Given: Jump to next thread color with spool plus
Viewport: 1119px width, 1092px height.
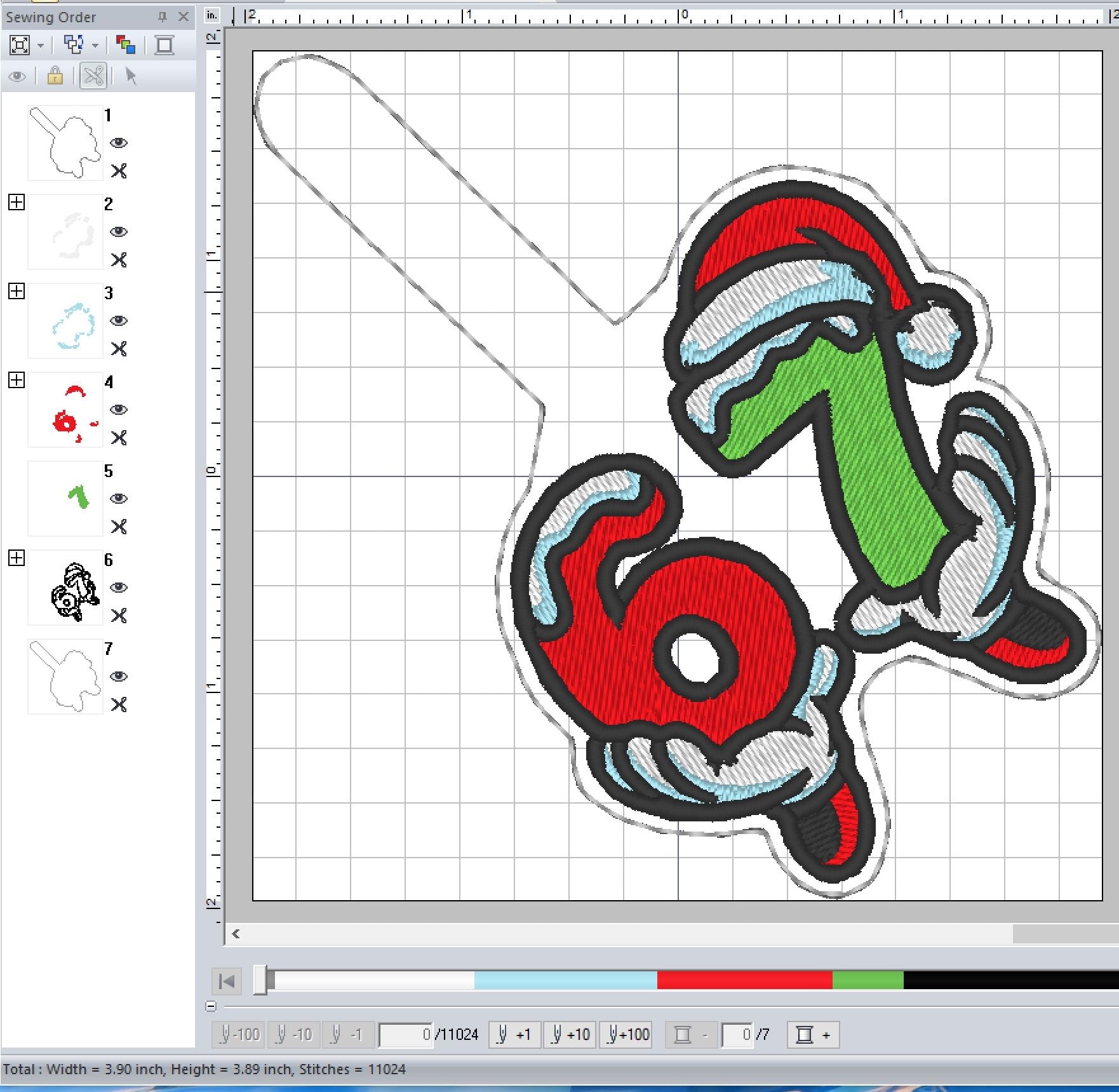Looking at the screenshot, I should click(812, 1035).
